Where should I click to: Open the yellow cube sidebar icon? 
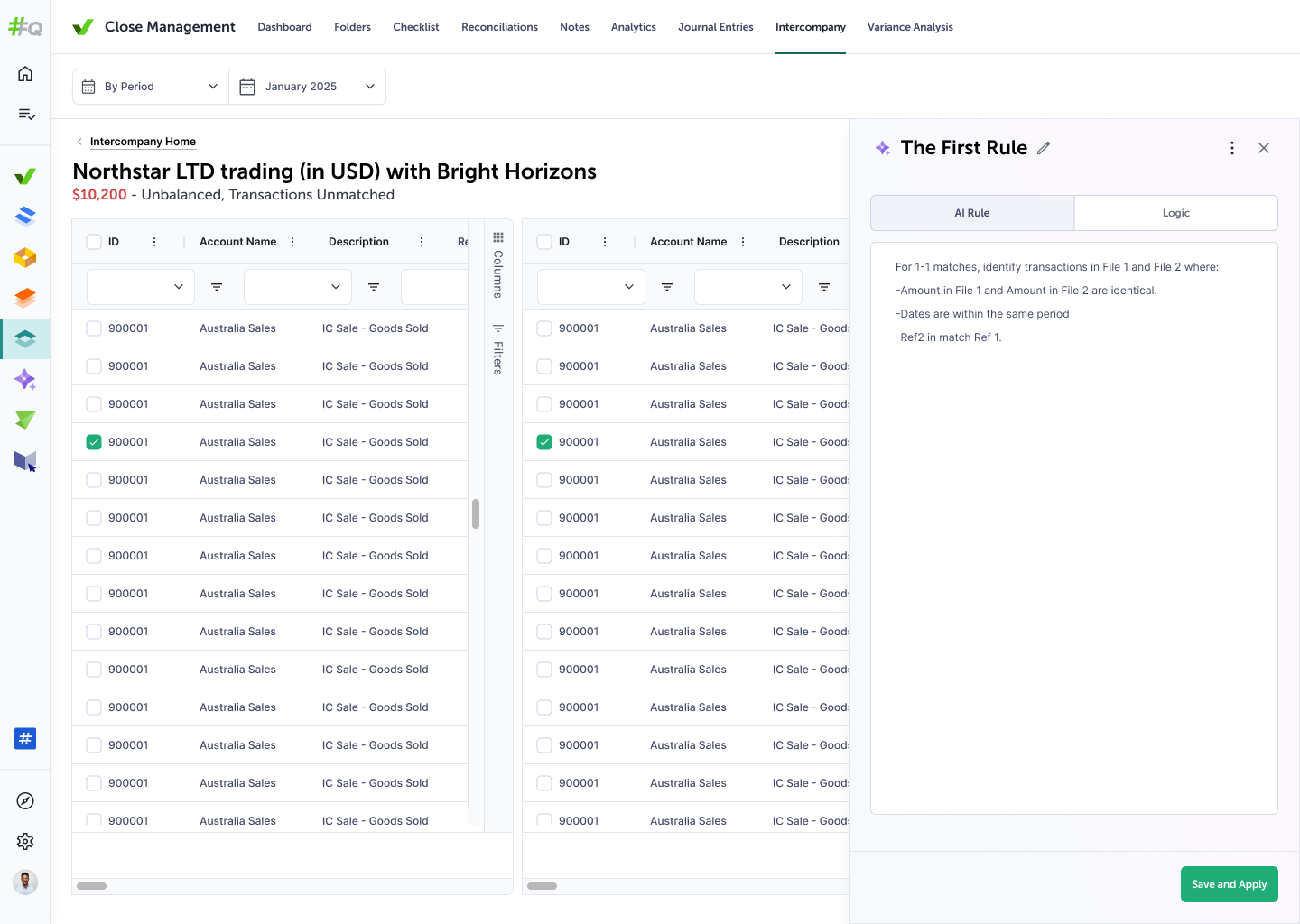pos(25,257)
